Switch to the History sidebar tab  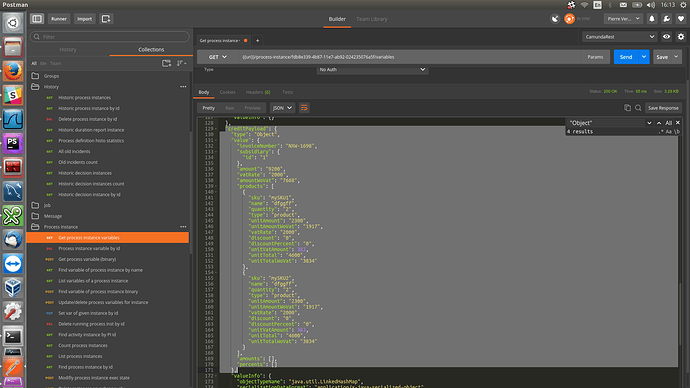[68, 50]
